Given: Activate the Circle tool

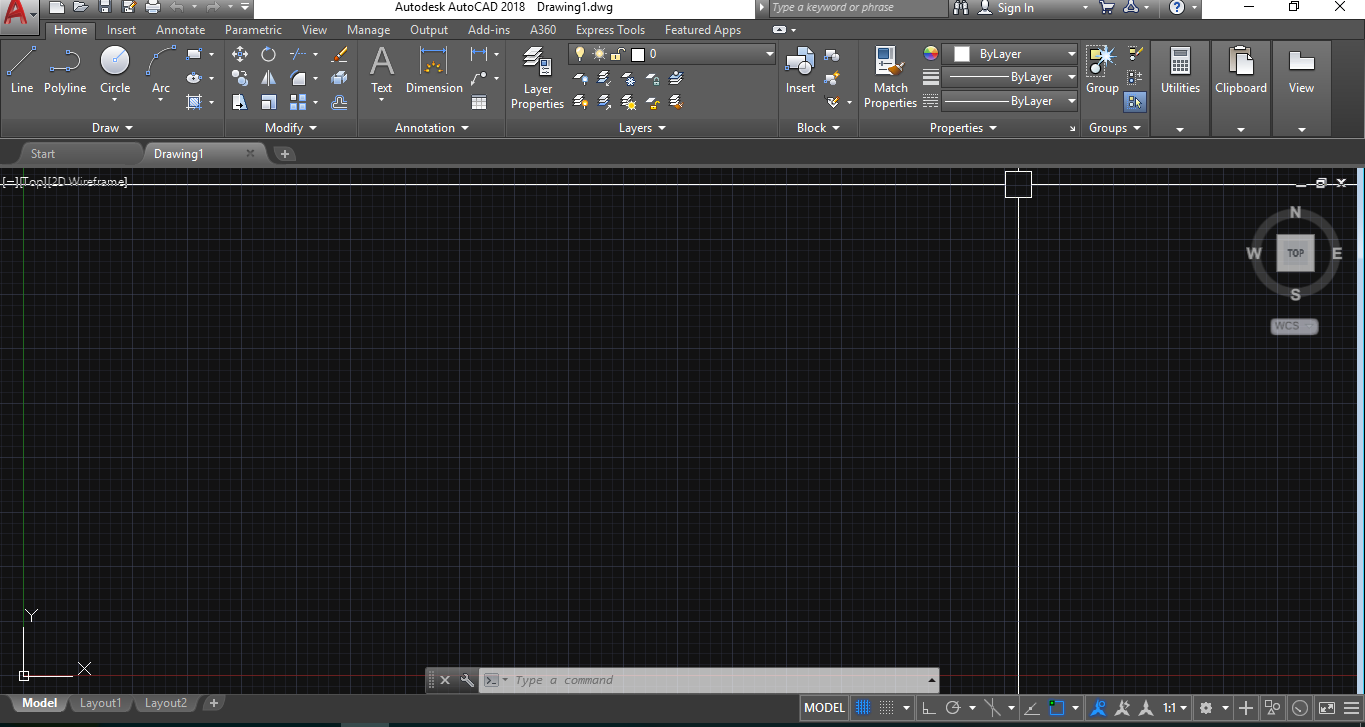Looking at the screenshot, I should coord(115,70).
